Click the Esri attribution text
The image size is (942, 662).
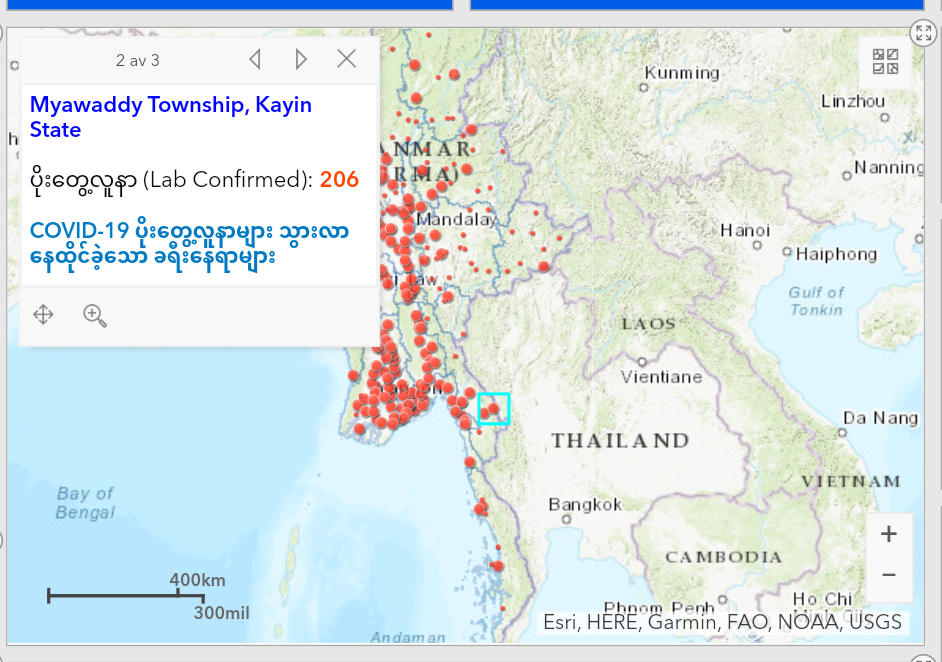coord(722,622)
